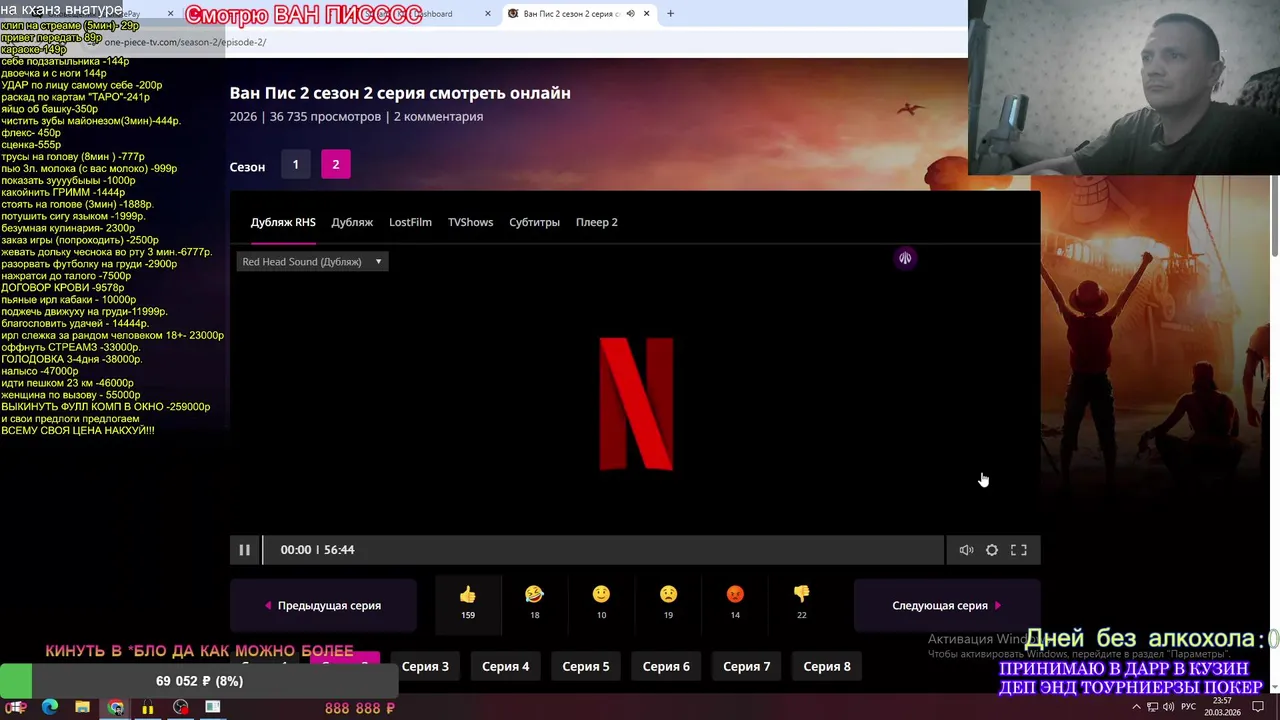Click the smiling emoji reaction with 10

pos(601,604)
